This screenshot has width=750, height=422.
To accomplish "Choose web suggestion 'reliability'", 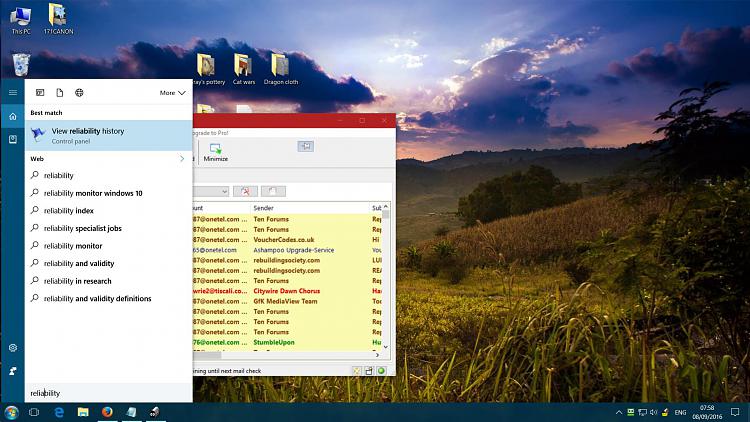I will 109,176.
